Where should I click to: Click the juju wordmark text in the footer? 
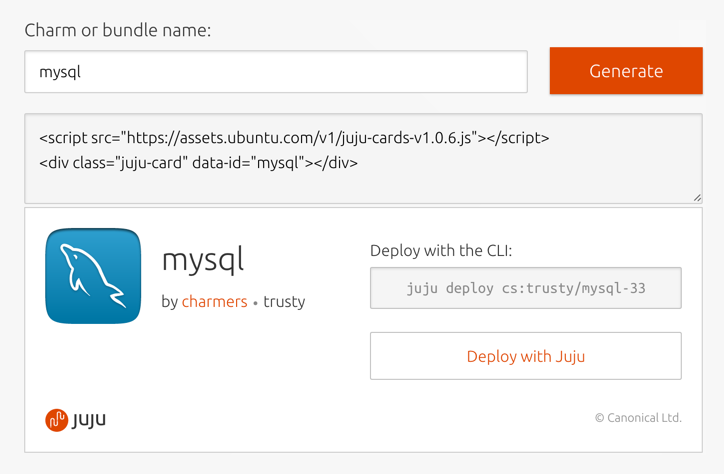[x=89, y=420]
